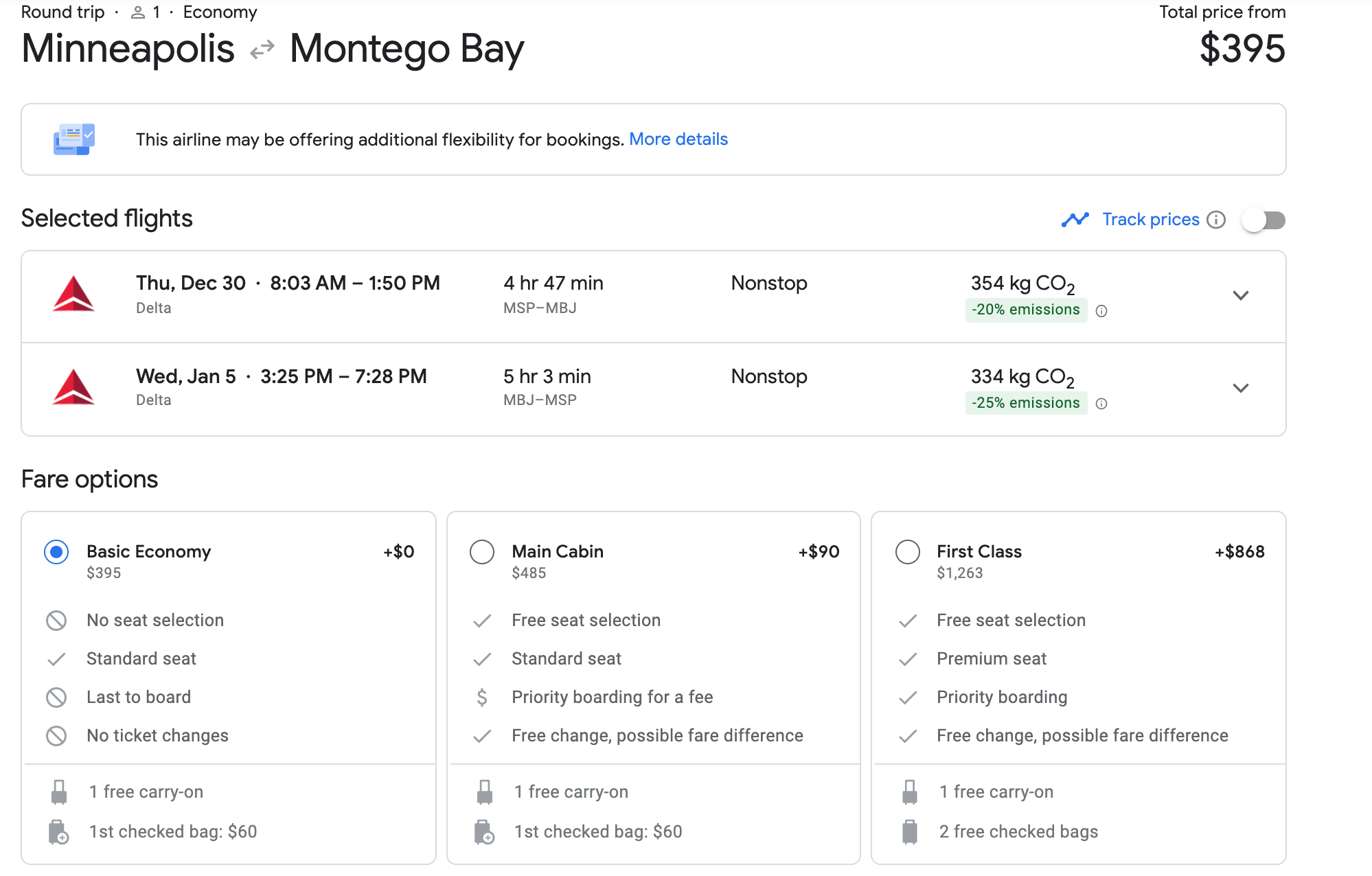Click Delta logo on Jan 5 flight
The width and height of the screenshot is (1372, 876).
click(73, 387)
